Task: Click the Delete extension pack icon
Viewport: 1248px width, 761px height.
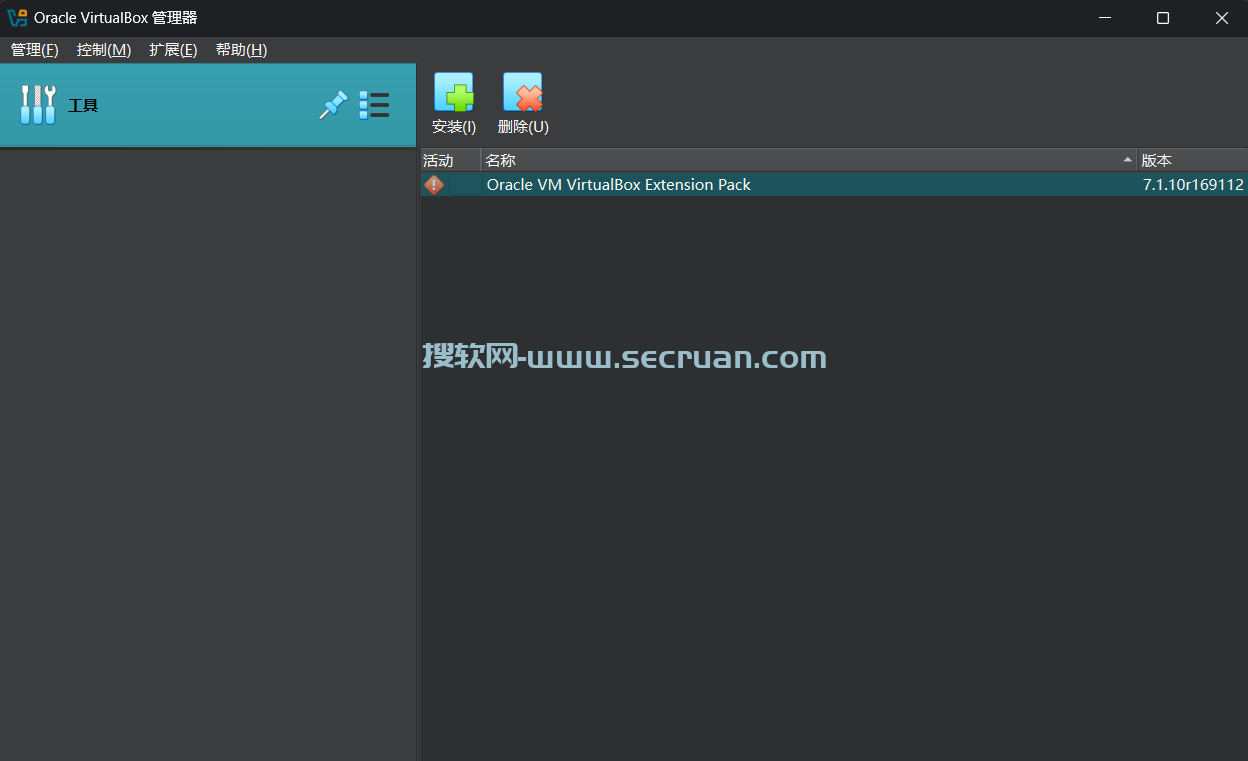Action: 523,92
